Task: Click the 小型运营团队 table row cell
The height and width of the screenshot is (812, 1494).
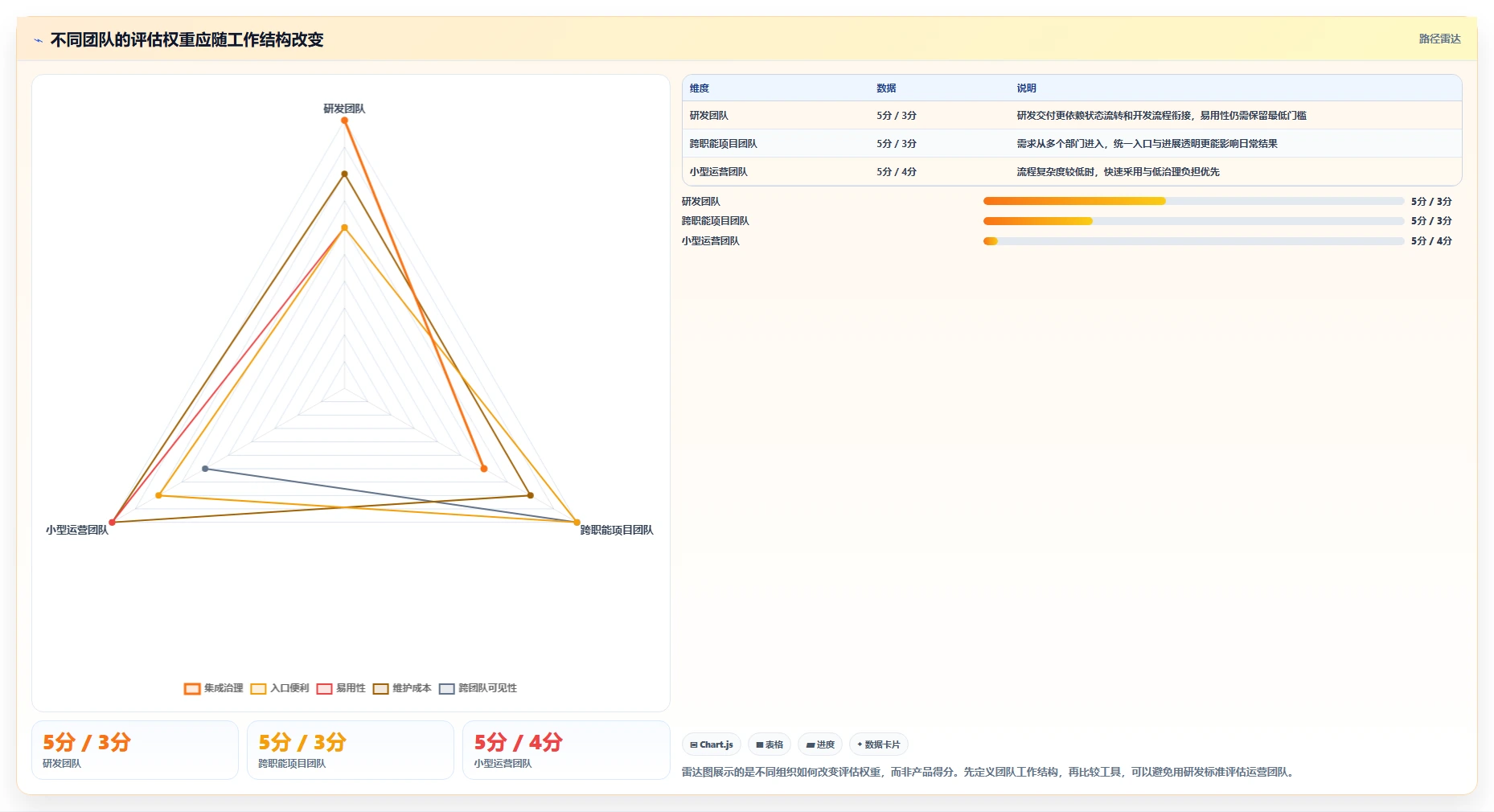Action: [x=718, y=172]
